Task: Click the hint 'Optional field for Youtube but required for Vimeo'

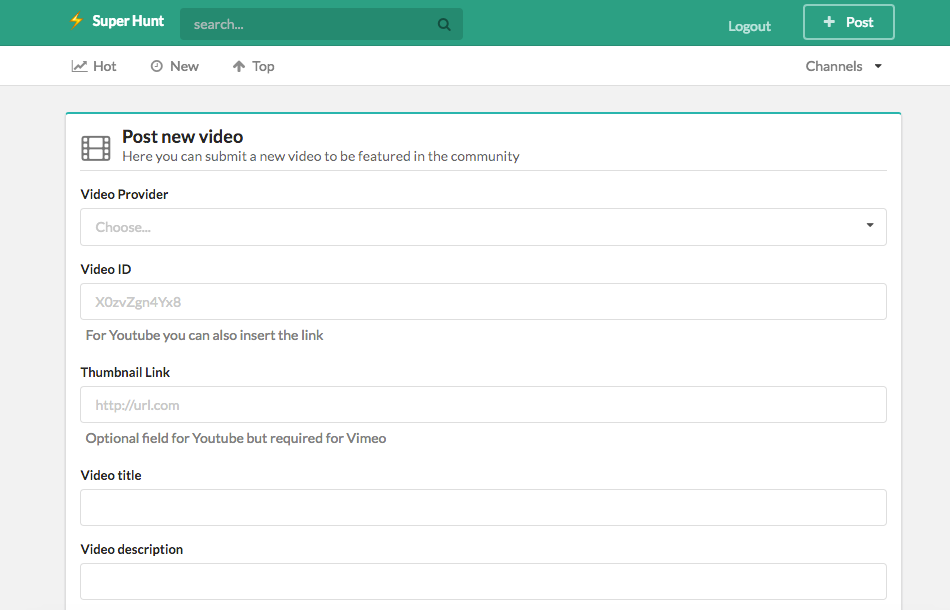Action: 236,438
